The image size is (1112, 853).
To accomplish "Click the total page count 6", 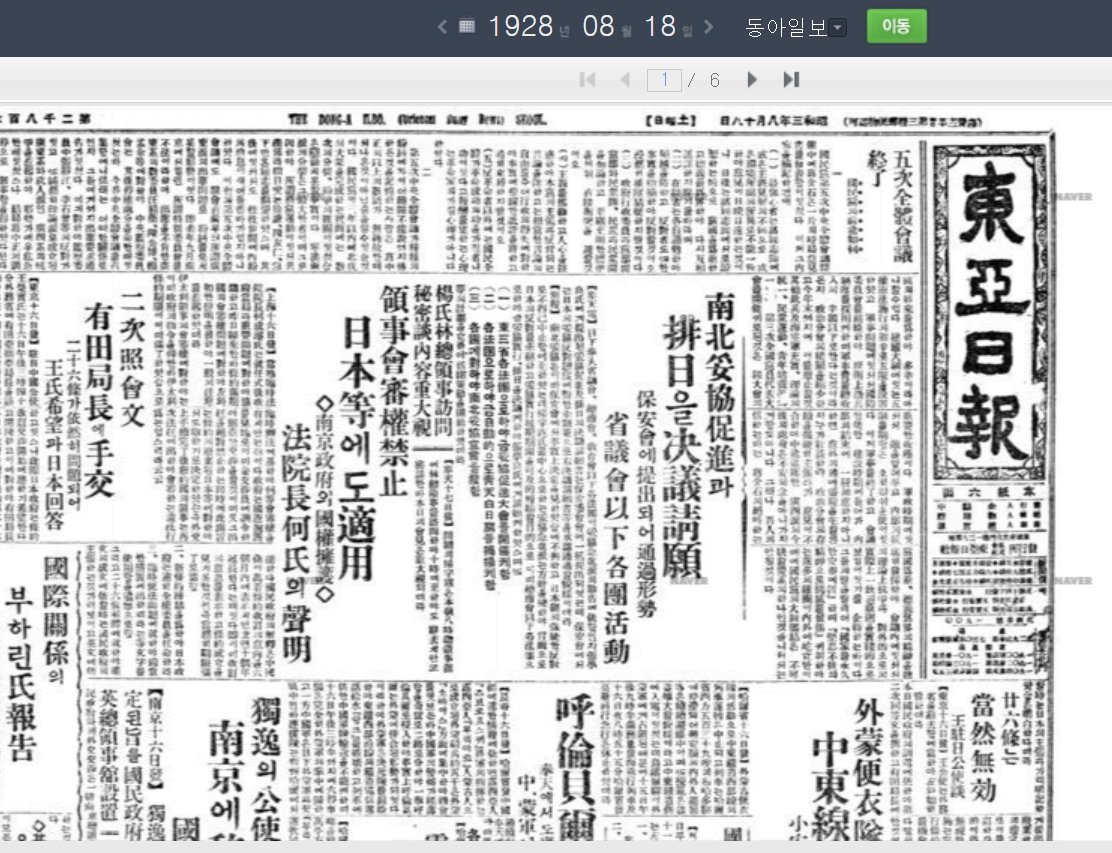I will click(715, 80).
